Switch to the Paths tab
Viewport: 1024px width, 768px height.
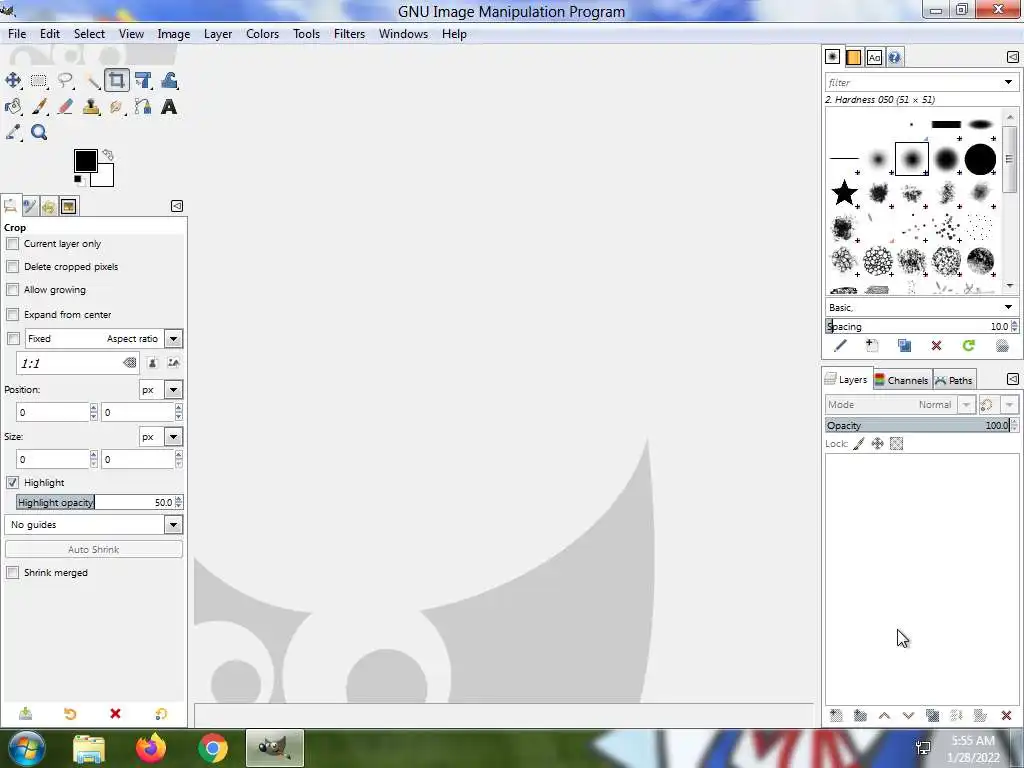954,380
